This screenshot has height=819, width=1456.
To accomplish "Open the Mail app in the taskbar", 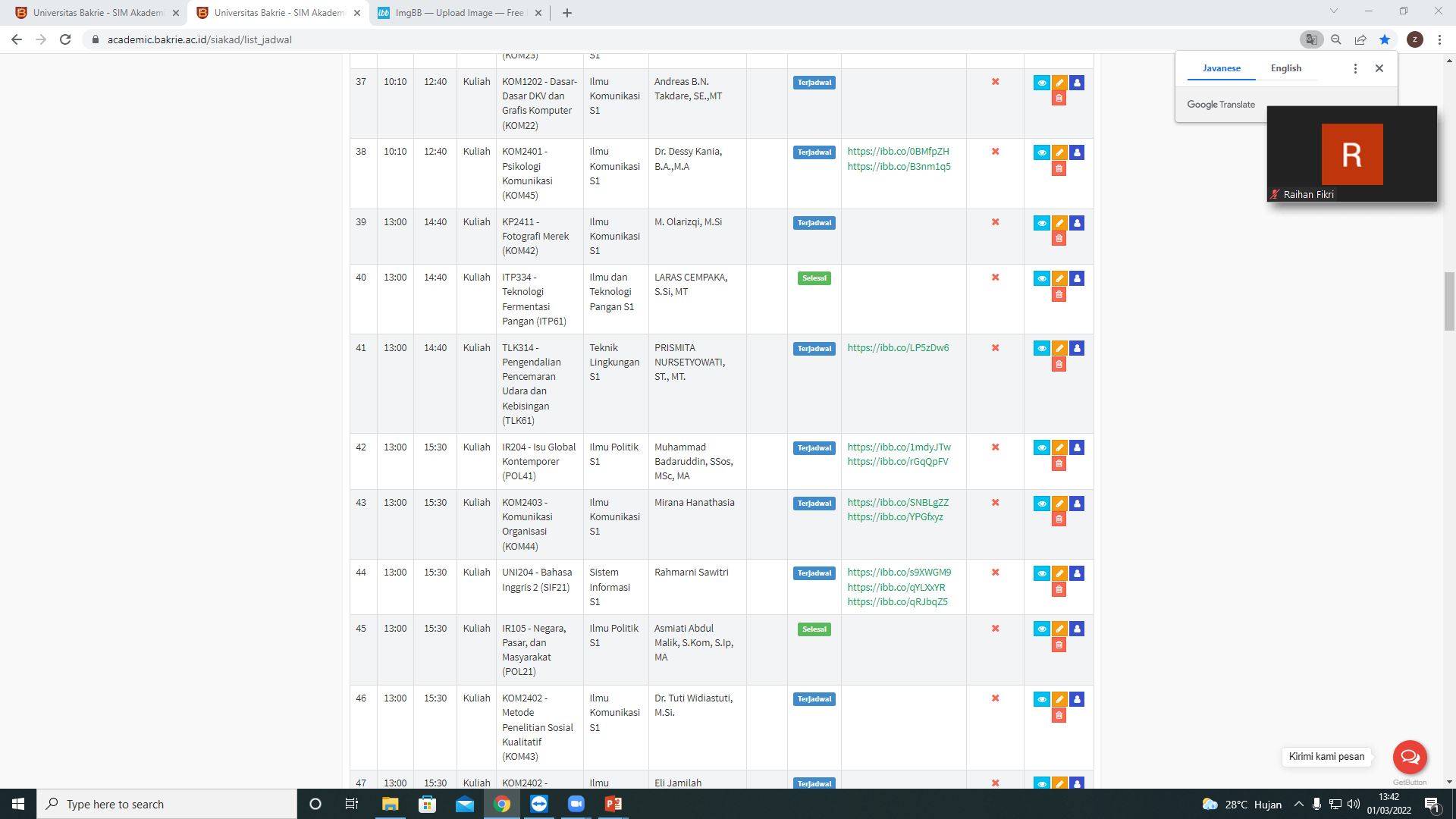I will [465, 804].
